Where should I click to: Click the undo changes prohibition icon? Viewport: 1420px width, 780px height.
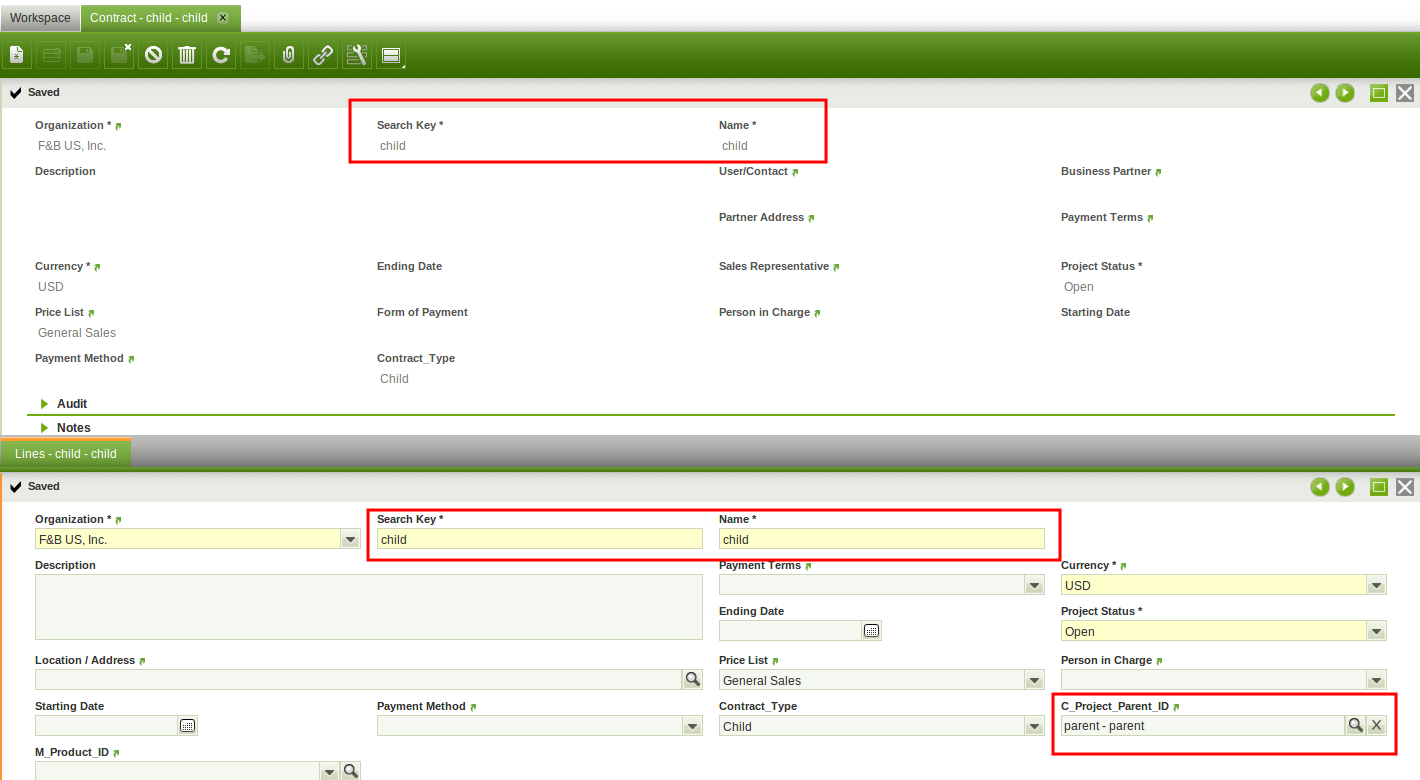(153, 55)
